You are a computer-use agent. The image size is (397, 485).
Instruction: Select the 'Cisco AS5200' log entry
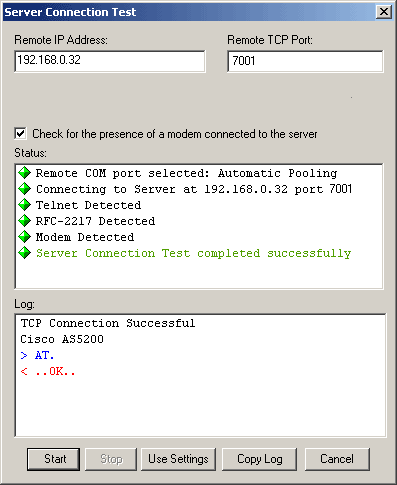(62, 339)
